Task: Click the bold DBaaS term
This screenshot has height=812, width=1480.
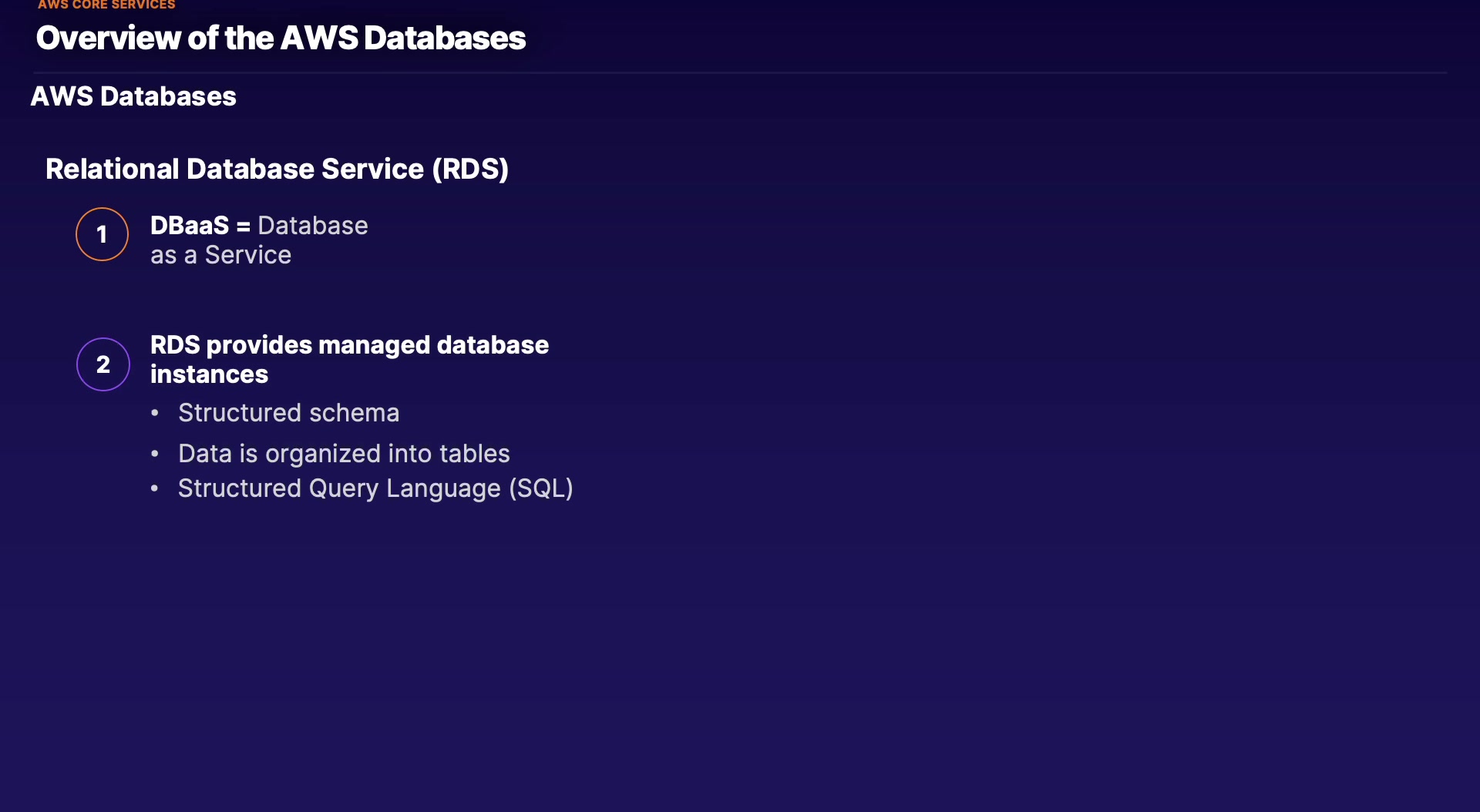Action: point(190,226)
